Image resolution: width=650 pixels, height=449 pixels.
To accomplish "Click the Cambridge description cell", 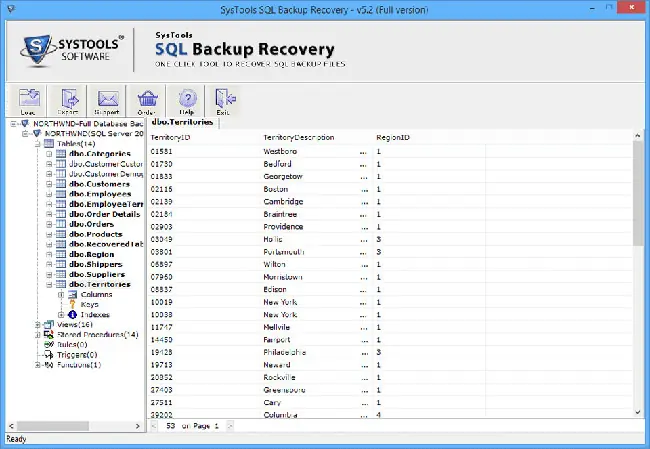I will point(283,201).
